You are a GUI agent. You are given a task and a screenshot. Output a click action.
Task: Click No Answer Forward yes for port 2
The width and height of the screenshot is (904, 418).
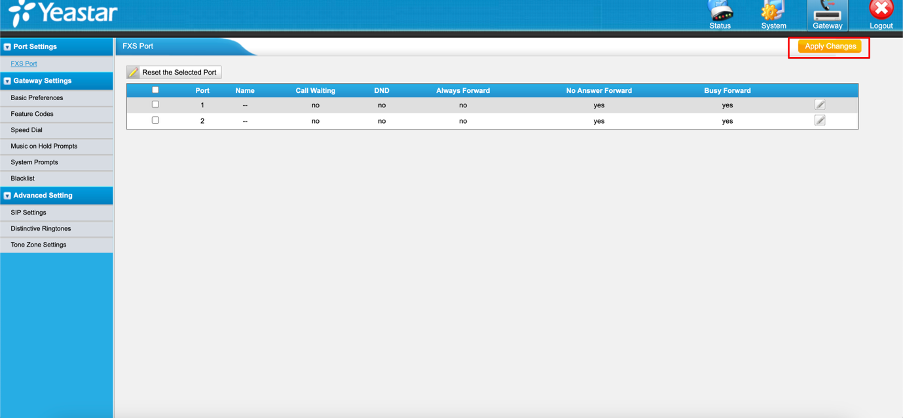pos(599,121)
